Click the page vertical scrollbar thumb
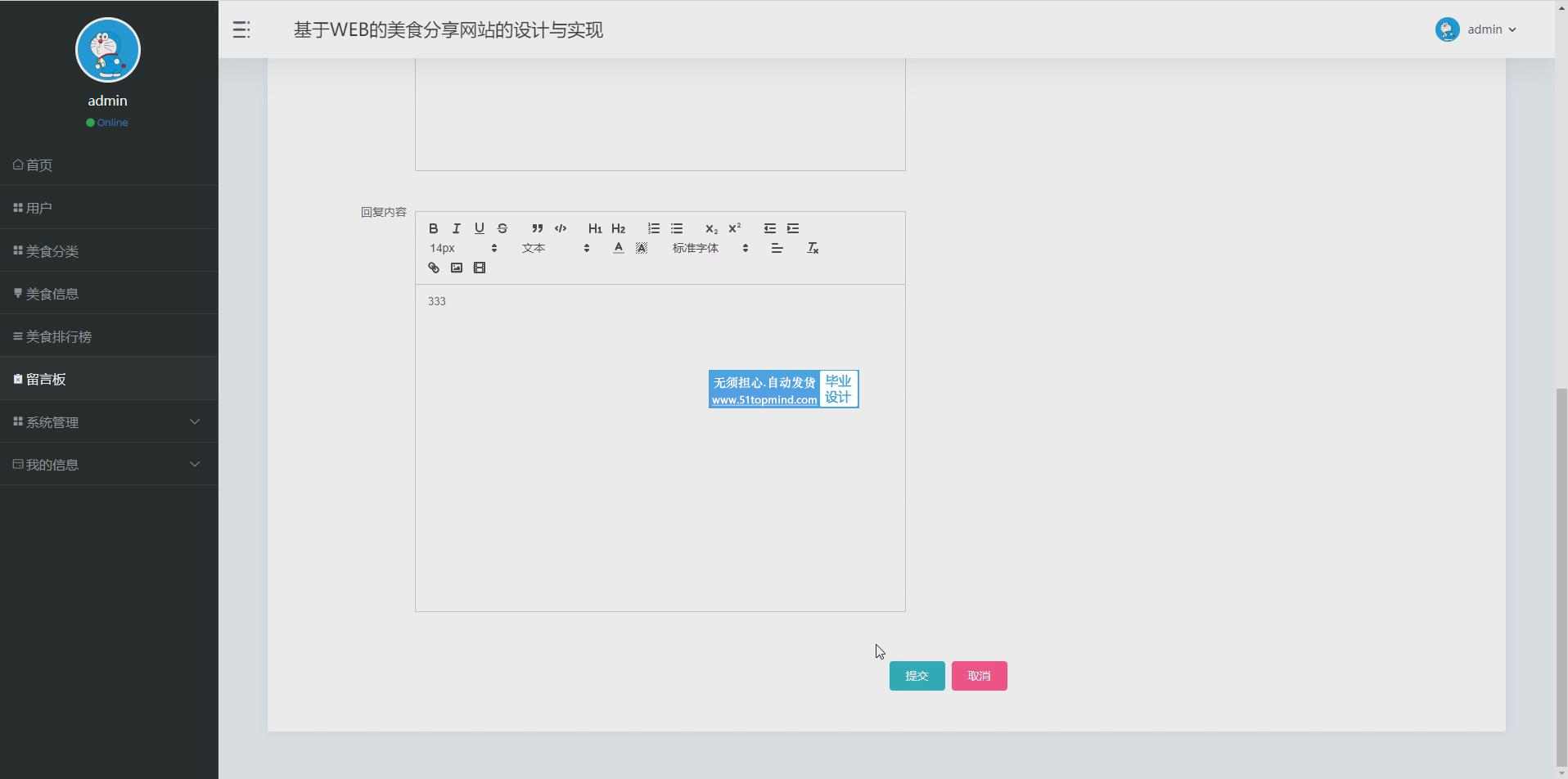 [1561, 579]
